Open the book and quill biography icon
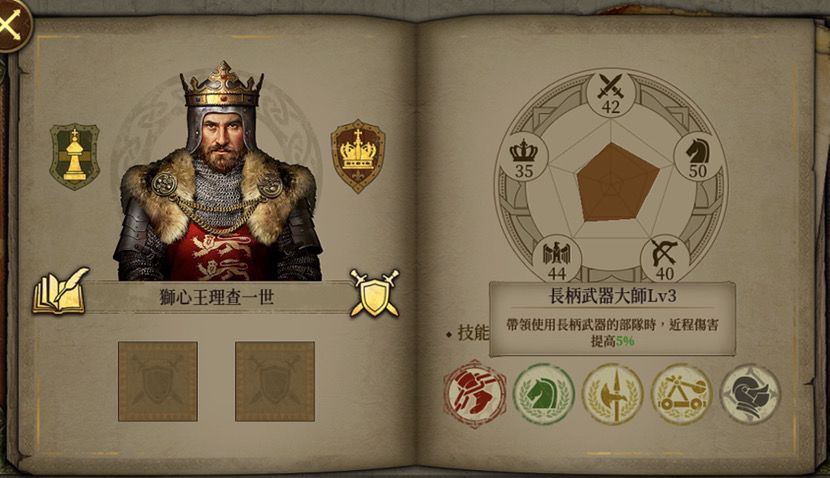 coord(60,292)
